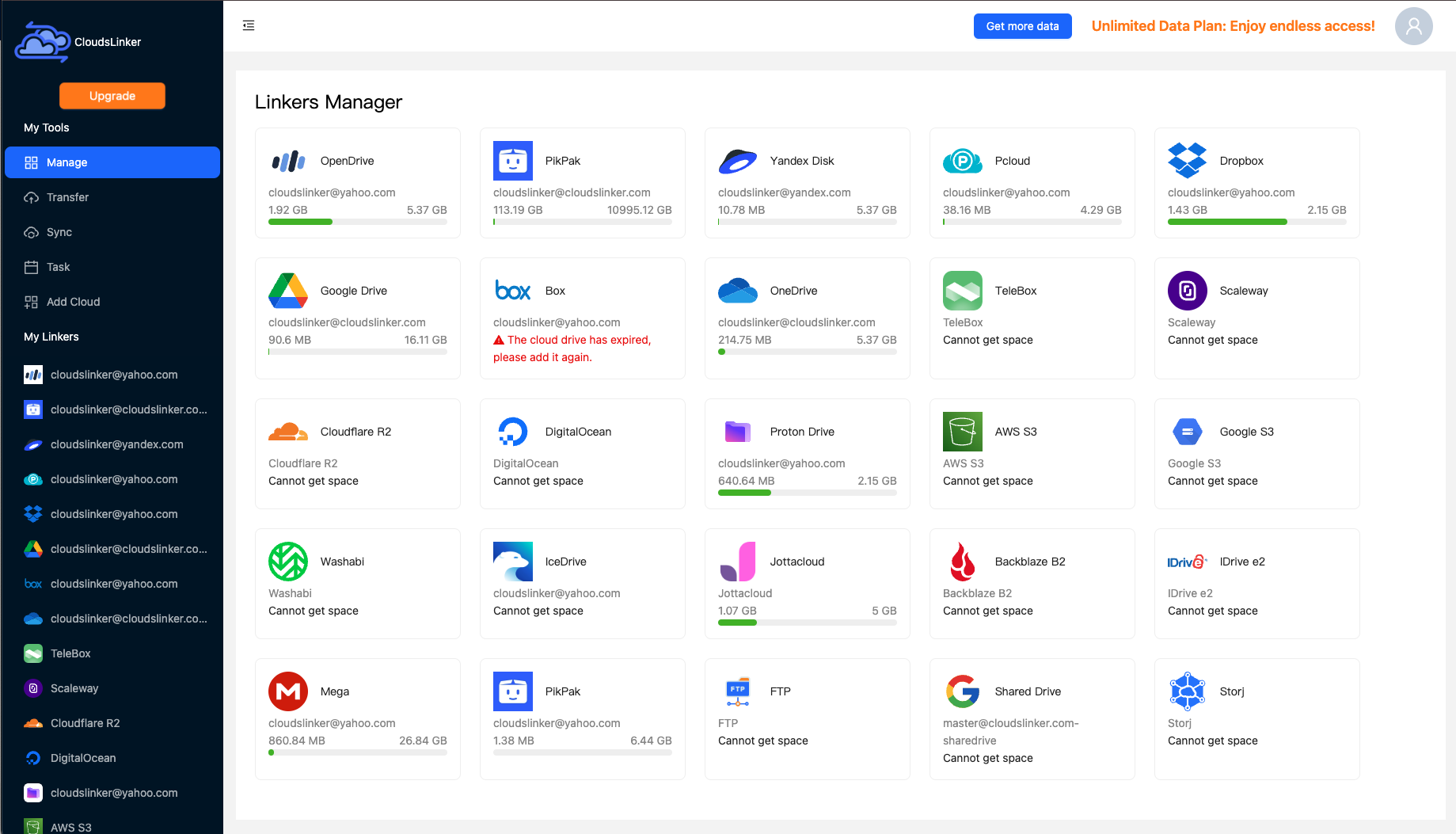Open the Shared Drive Google icon
This screenshot has width=1456, height=834.
(x=963, y=691)
